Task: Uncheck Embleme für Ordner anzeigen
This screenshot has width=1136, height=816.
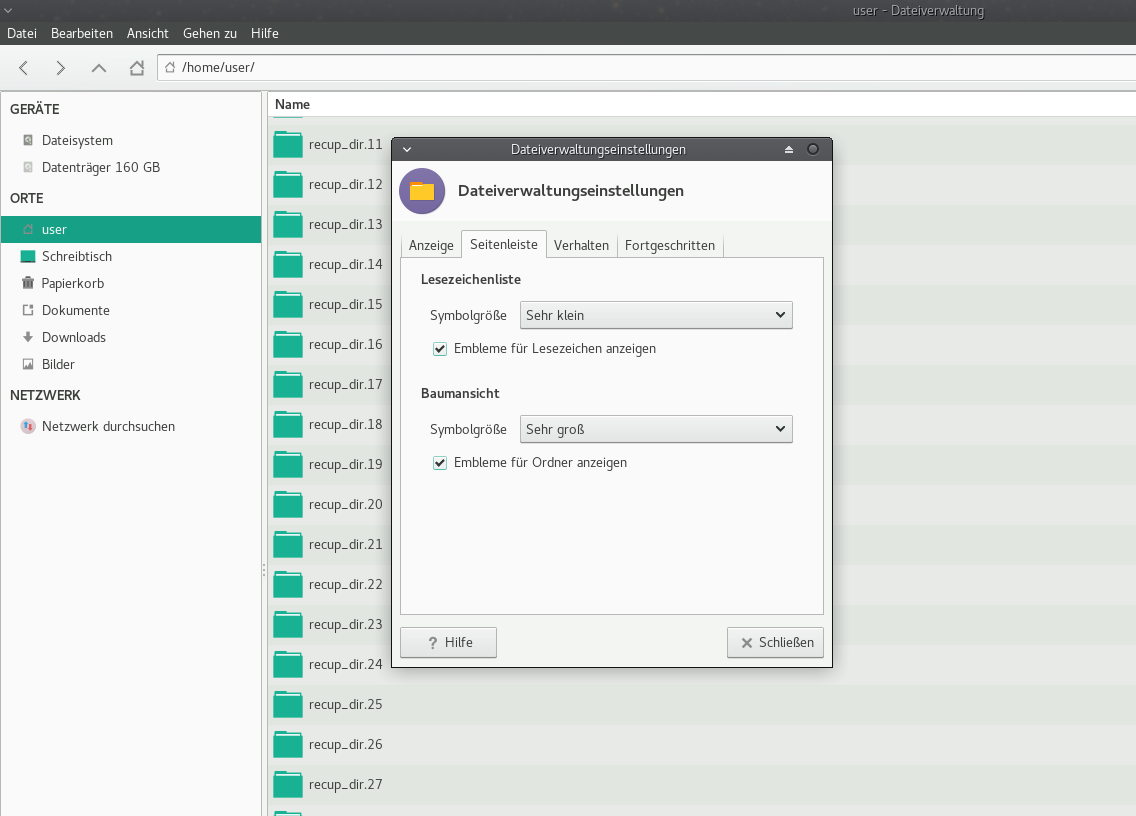Action: coord(440,463)
